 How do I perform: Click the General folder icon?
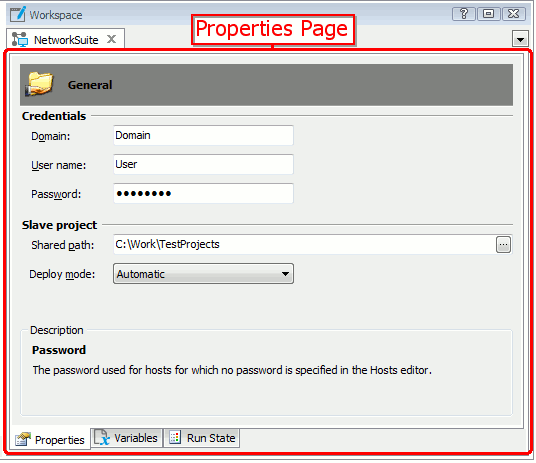pyautogui.click(x=39, y=84)
